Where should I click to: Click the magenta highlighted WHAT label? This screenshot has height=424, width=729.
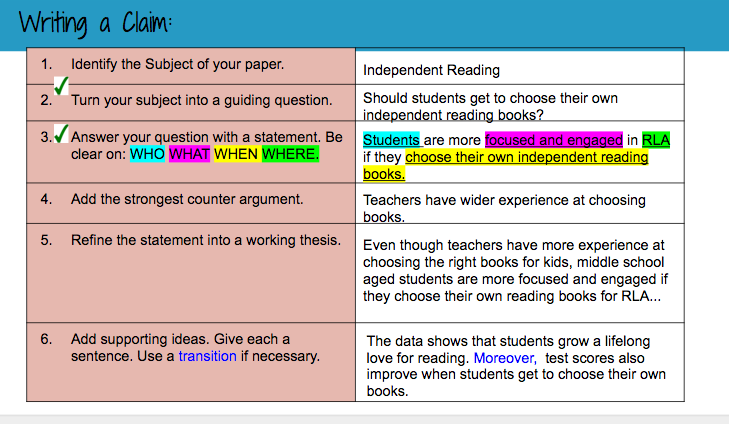tap(189, 154)
